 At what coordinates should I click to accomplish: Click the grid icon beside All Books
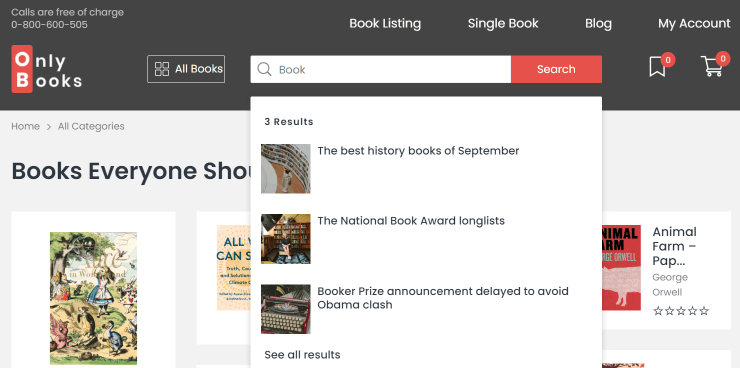click(162, 69)
